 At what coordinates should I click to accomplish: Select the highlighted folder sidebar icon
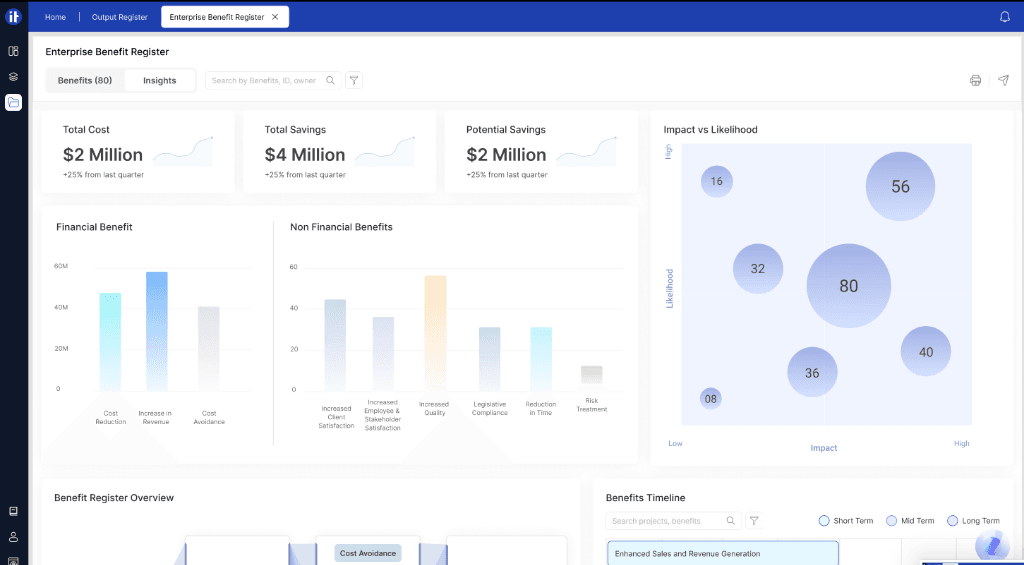(x=14, y=103)
